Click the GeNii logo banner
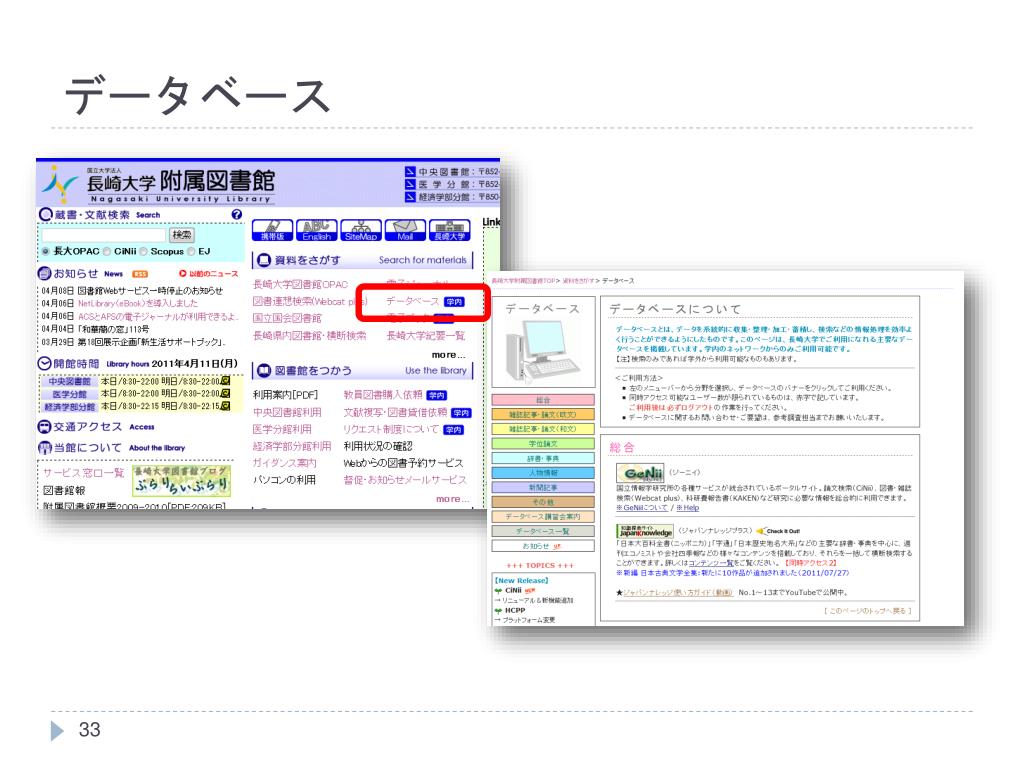 (640, 473)
